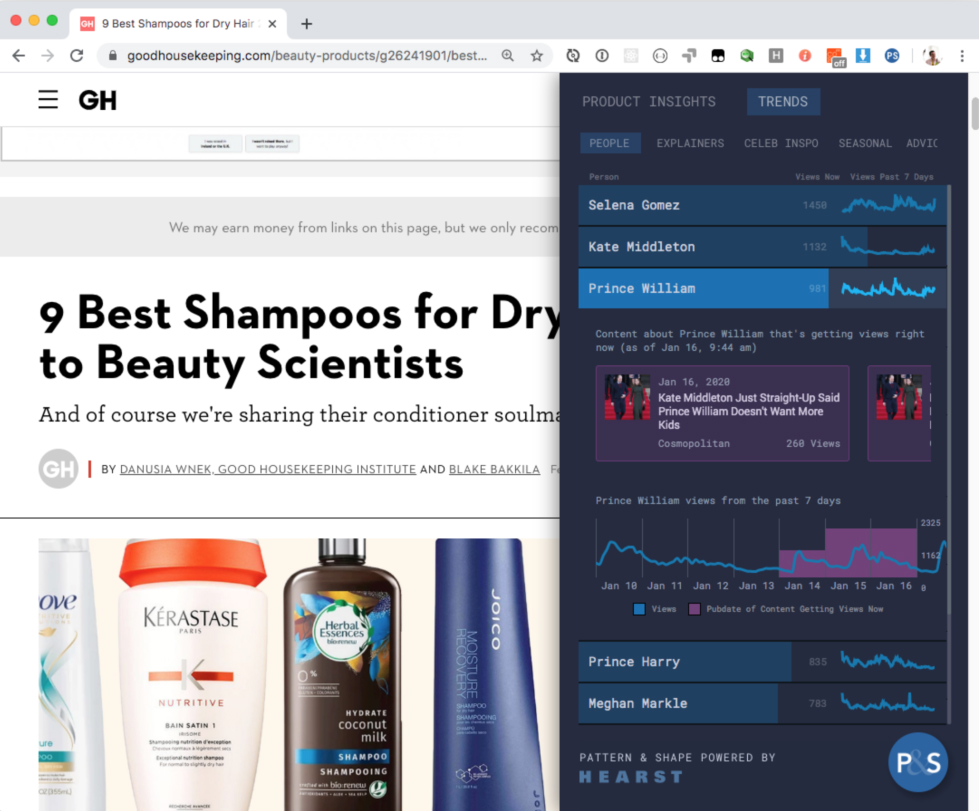Click the Meghan Markle sparkline chart
The height and width of the screenshot is (811, 979).
888,703
